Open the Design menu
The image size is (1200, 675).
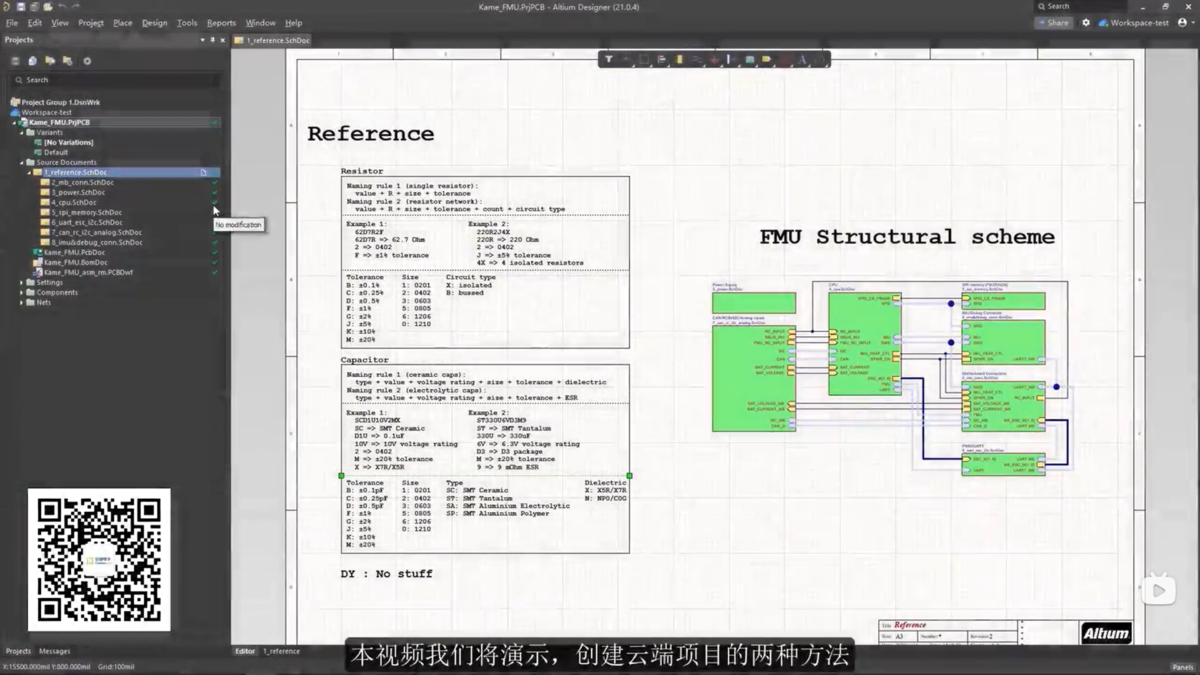coord(154,22)
